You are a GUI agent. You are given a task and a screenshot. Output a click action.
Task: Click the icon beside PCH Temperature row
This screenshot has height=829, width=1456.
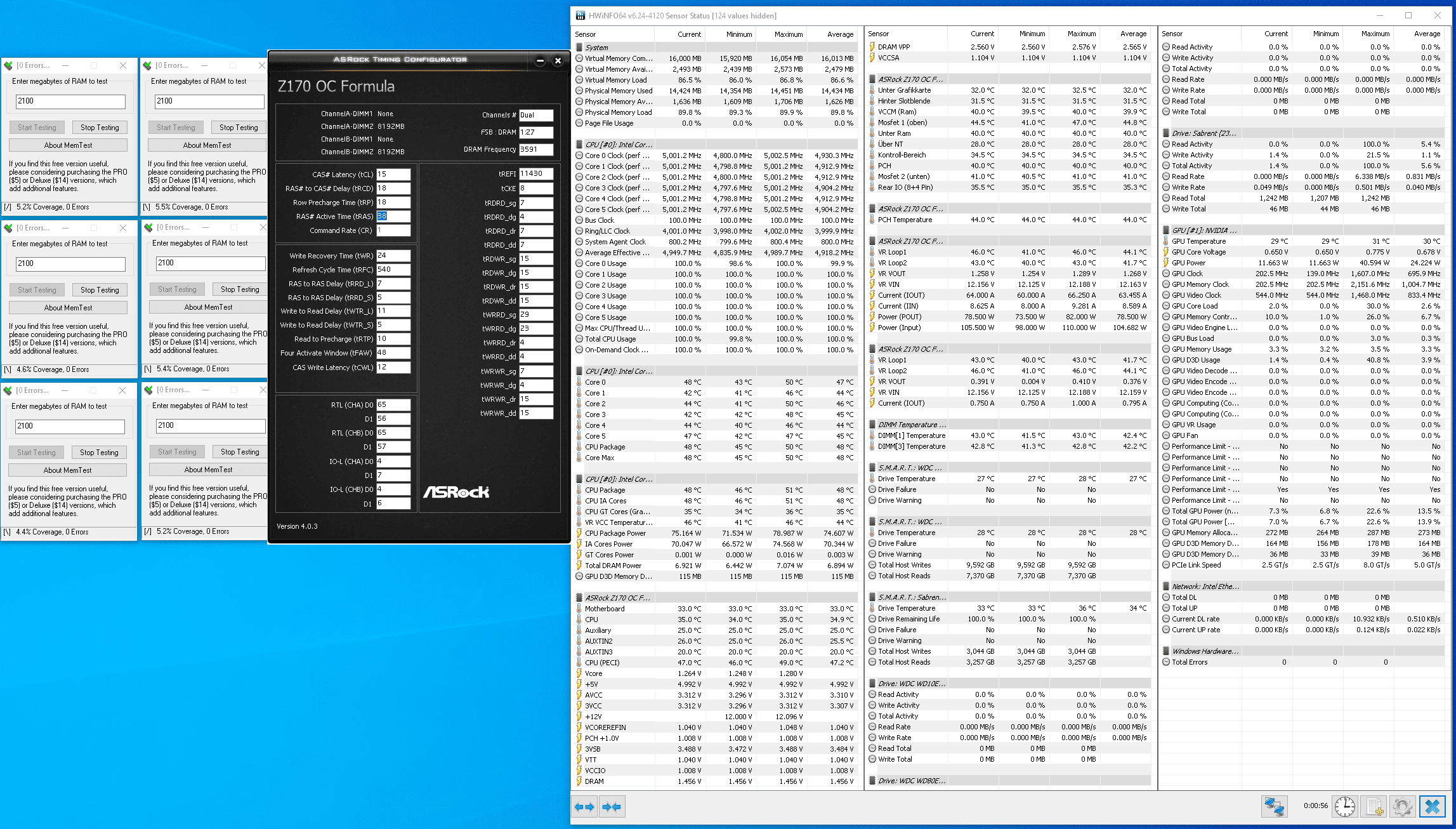point(872,220)
